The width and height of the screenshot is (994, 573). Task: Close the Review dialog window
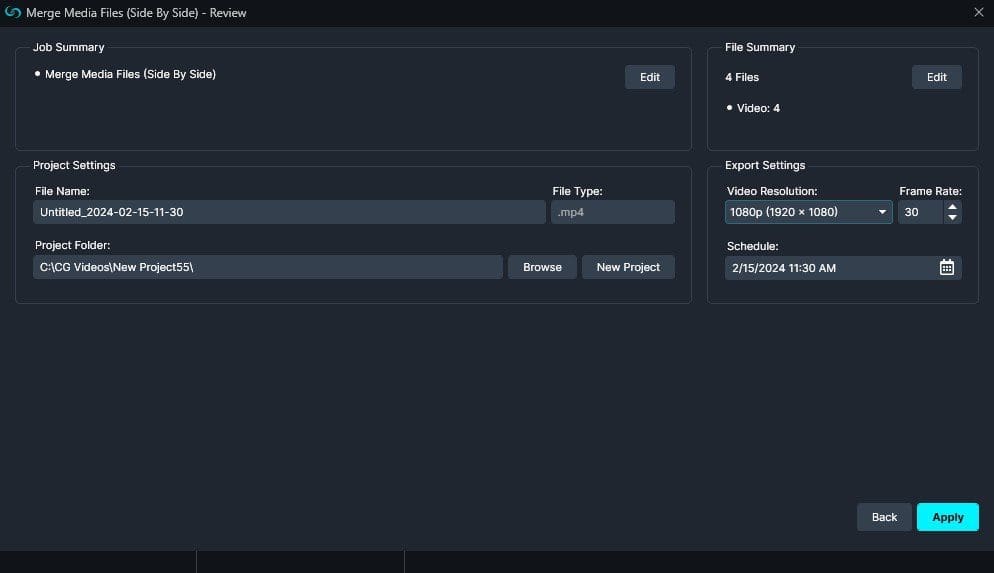tap(978, 13)
